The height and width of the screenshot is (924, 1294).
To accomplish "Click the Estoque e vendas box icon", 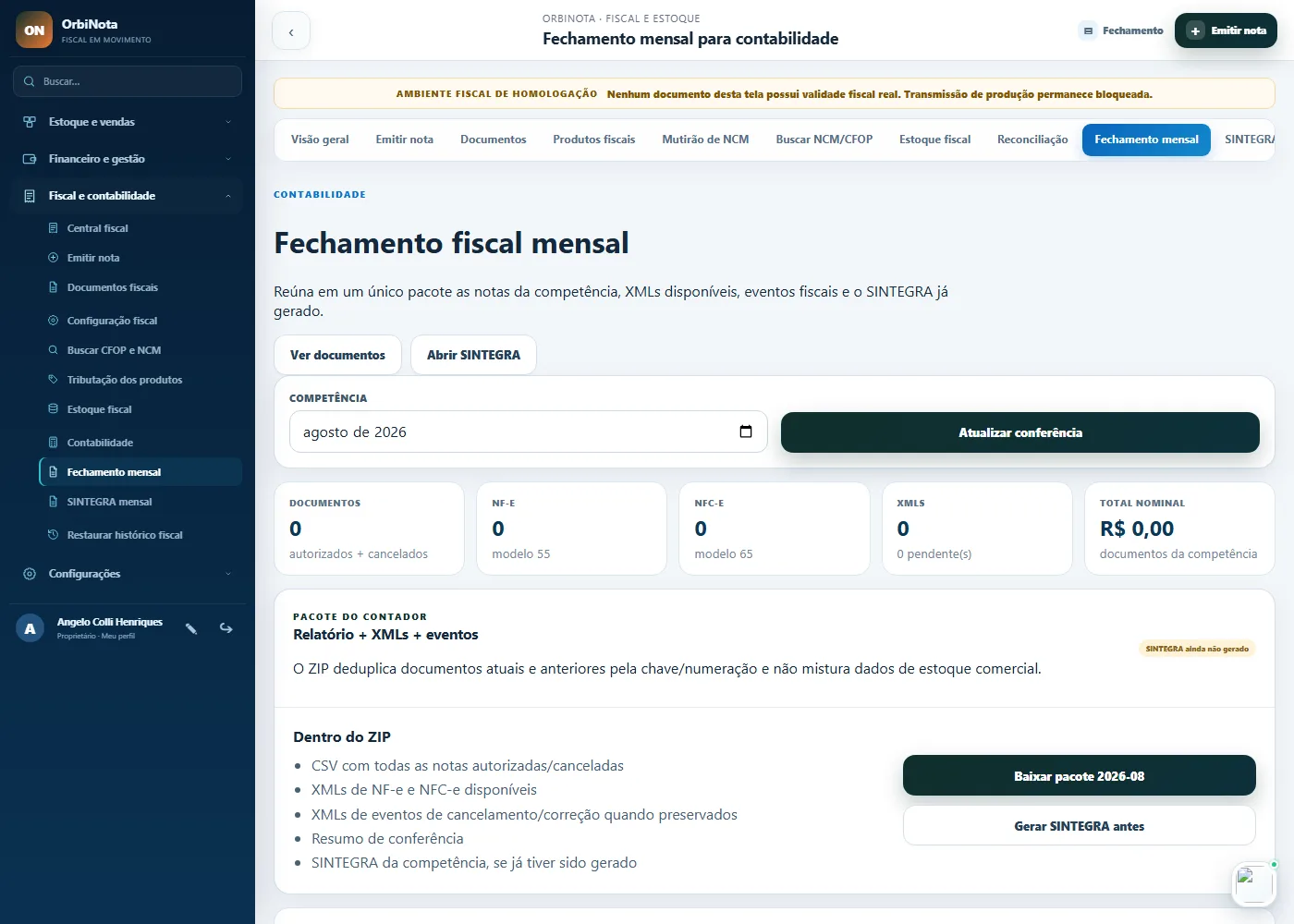I will [30, 122].
